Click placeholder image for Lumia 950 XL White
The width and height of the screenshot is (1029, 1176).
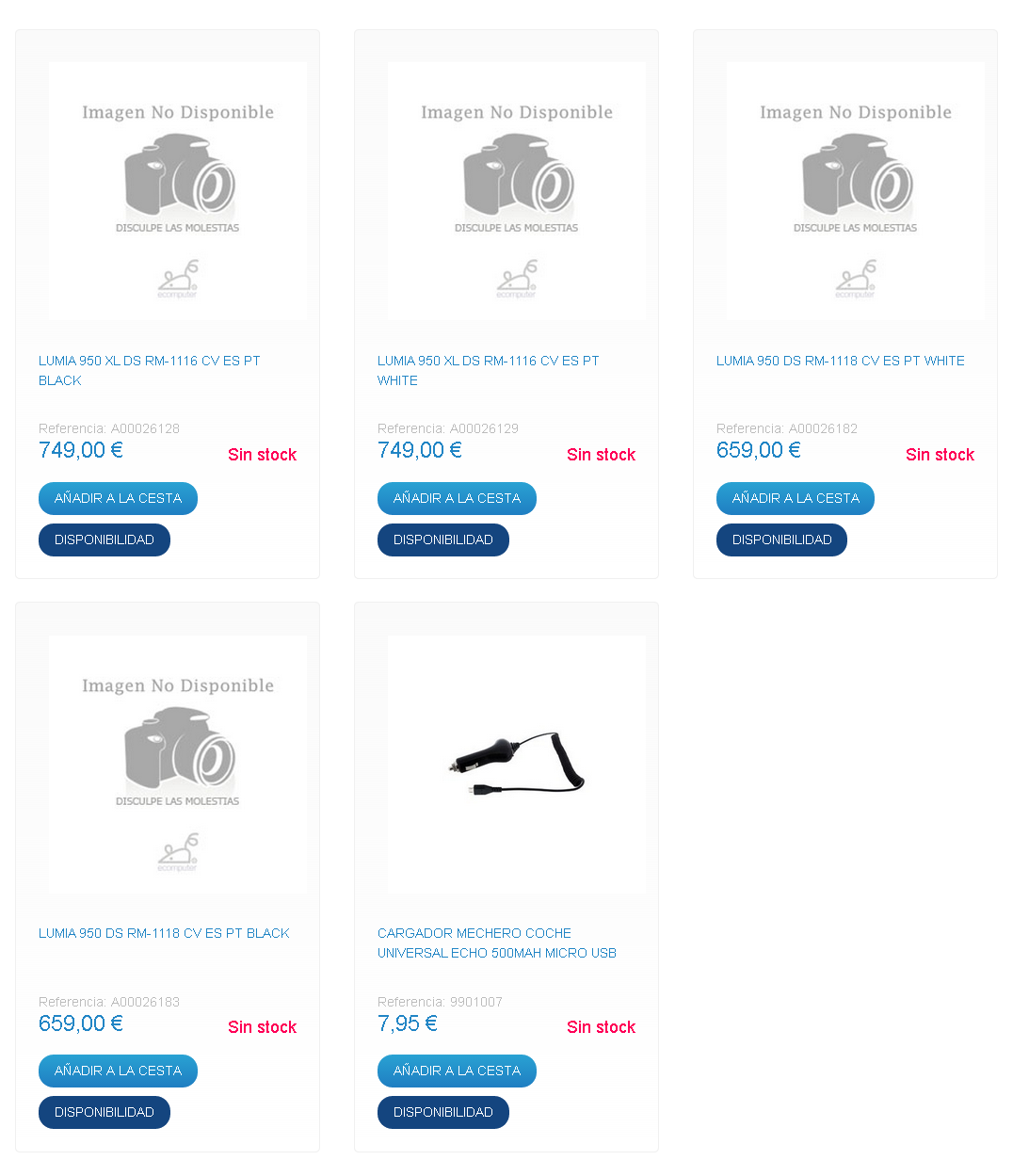tap(516, 191)
